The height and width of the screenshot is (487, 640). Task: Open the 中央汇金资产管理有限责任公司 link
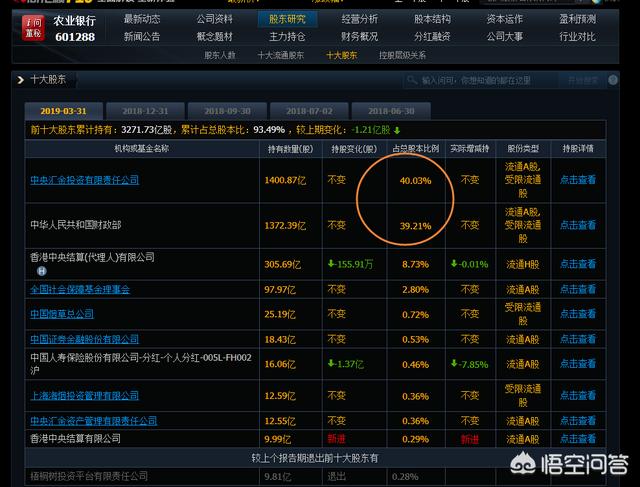[93, 421]
